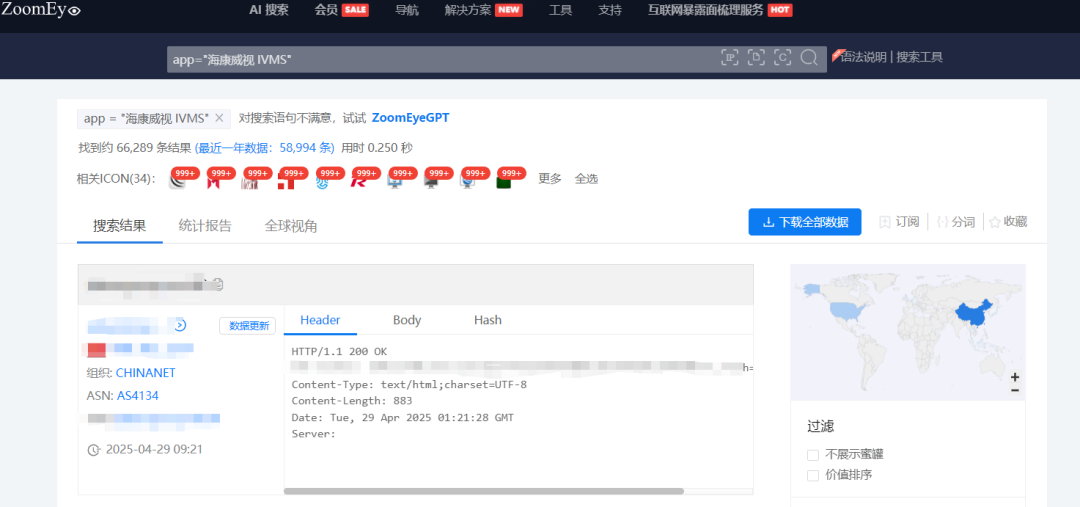Click the 订阅 subscribe icon
The height and width of the screenshot is (507, 1080).
click(885, 222)
